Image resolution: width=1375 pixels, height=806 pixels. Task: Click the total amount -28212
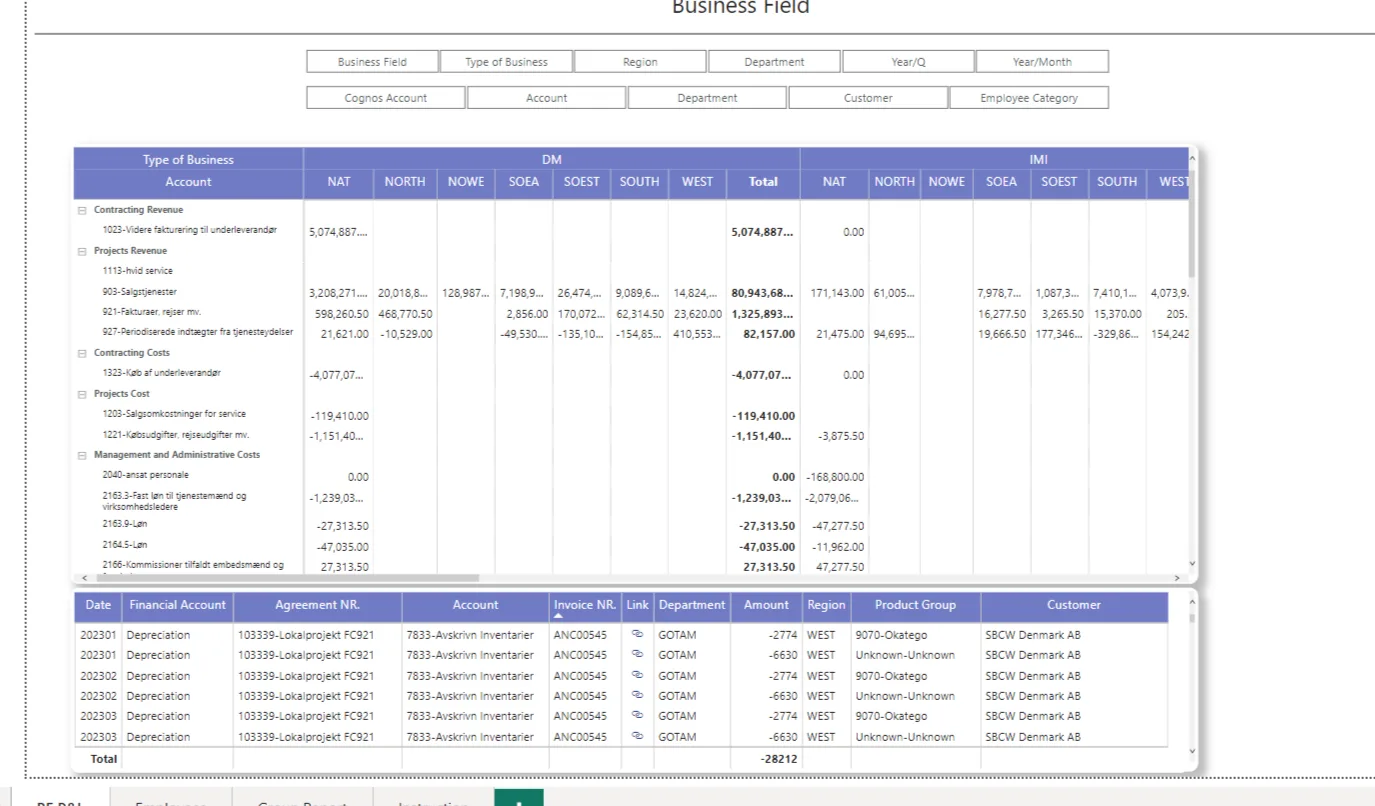point(779,759)
